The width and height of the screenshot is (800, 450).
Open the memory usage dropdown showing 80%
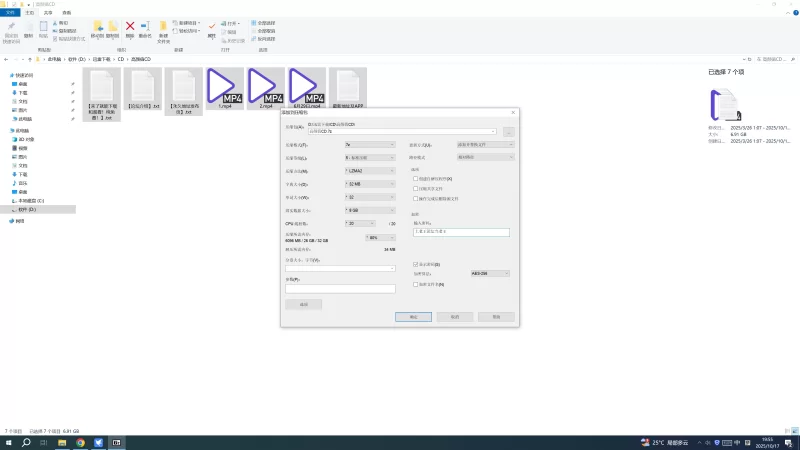click(380, 237)
